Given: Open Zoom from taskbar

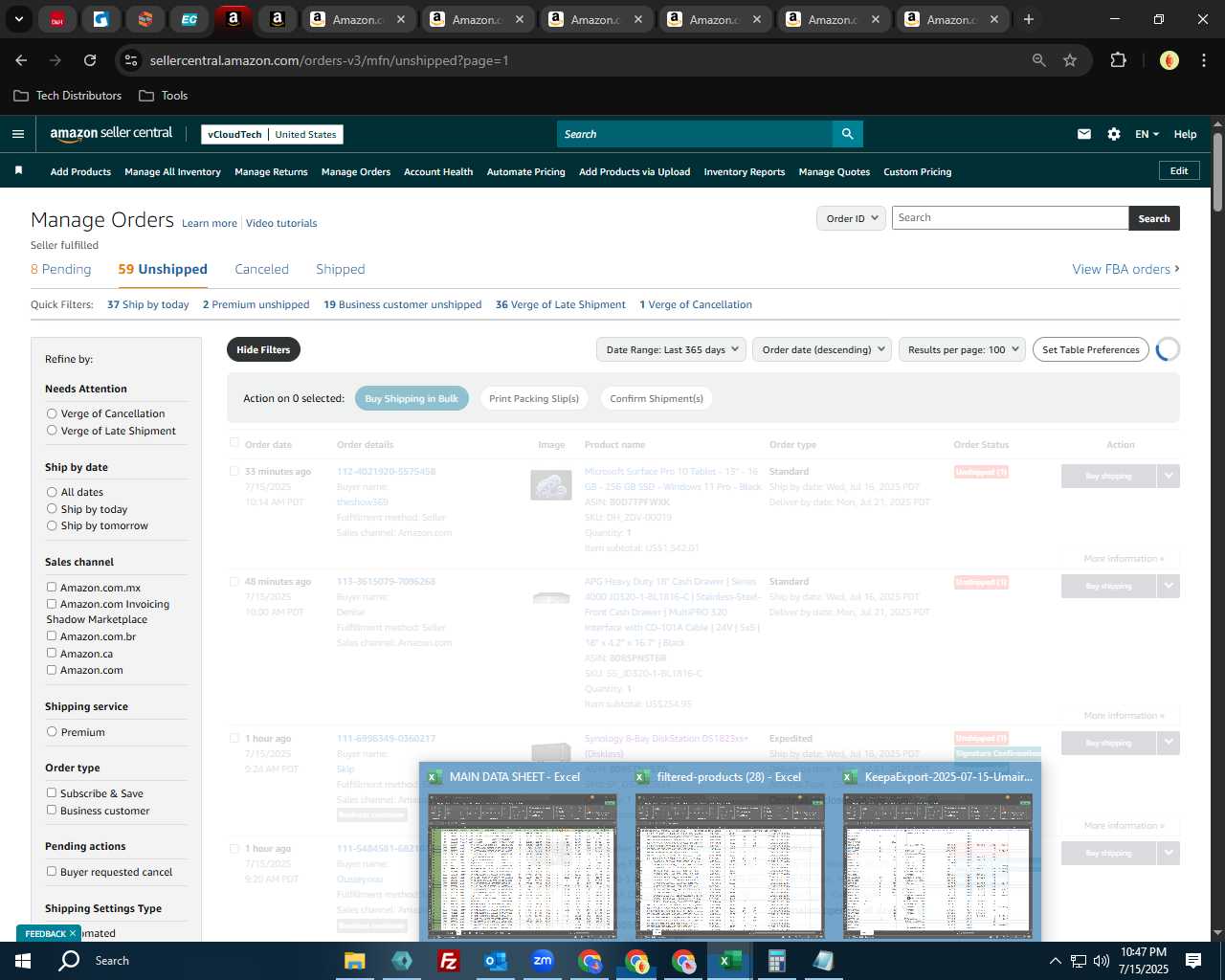Looking at the screenshot, I should (543, 961).
